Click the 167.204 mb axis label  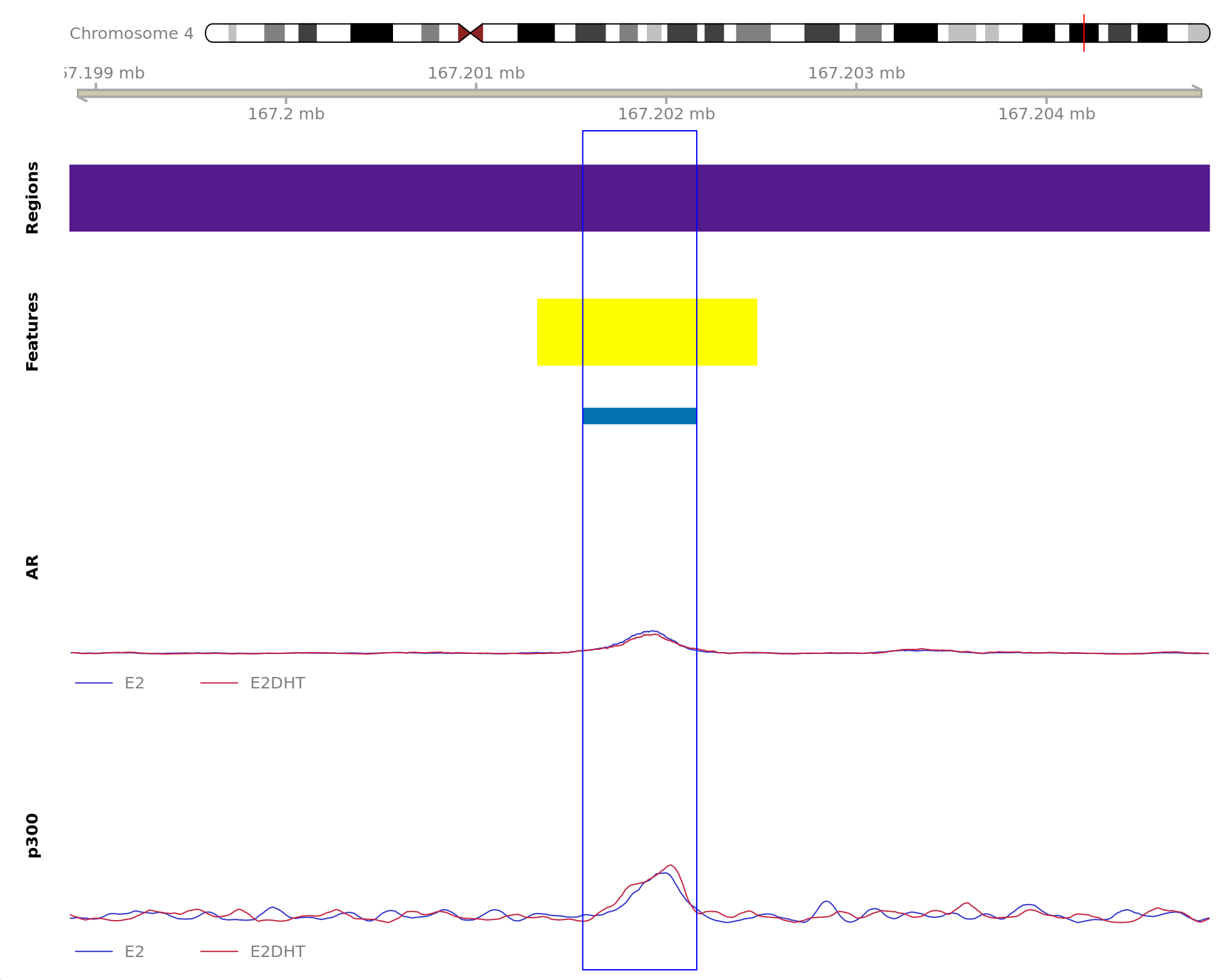click(x=1046, y=114)
